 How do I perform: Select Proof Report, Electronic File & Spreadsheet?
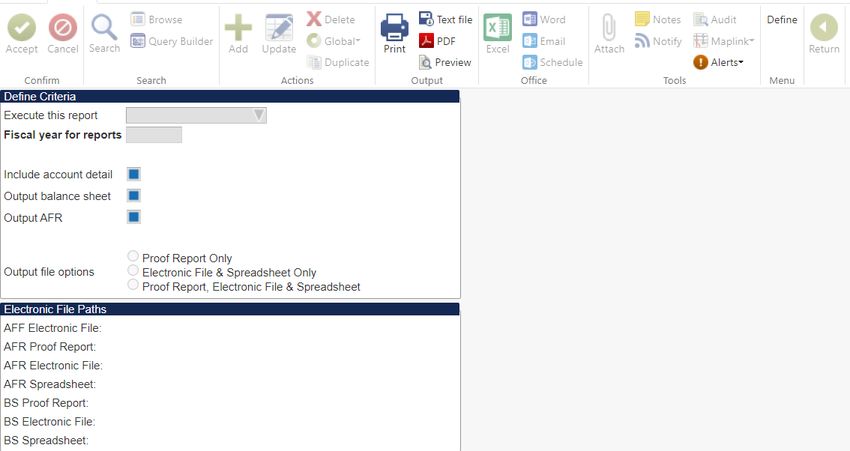coord(133,285)
